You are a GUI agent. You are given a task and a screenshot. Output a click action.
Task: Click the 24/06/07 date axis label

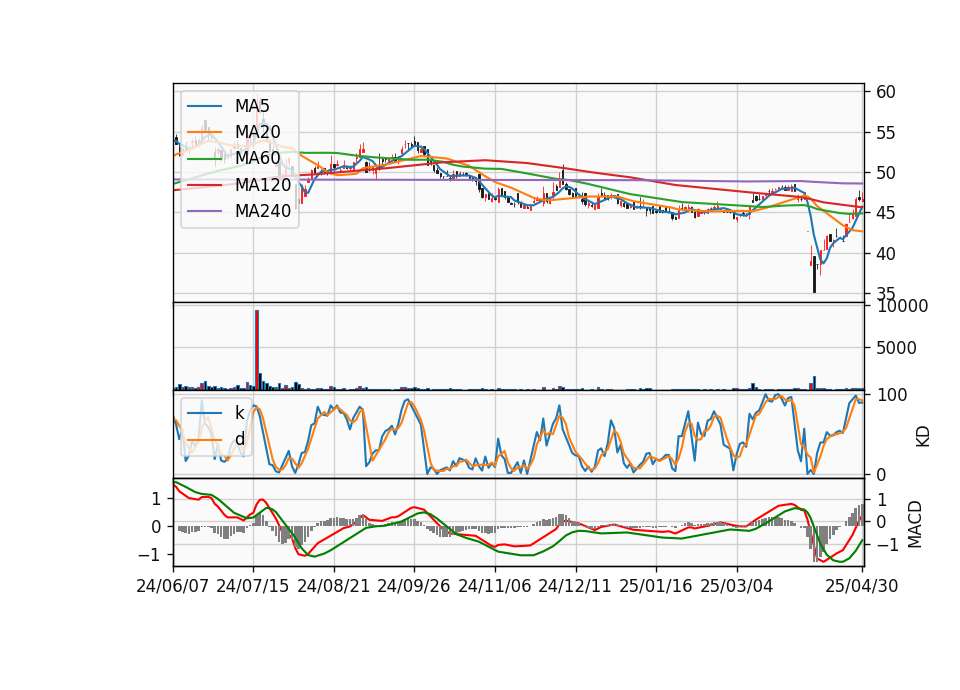[173, 586]
